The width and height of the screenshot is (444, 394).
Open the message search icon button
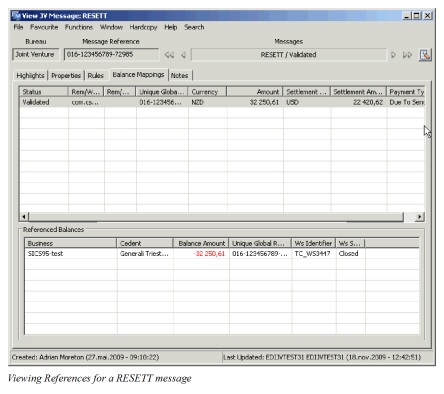[425, 55]
